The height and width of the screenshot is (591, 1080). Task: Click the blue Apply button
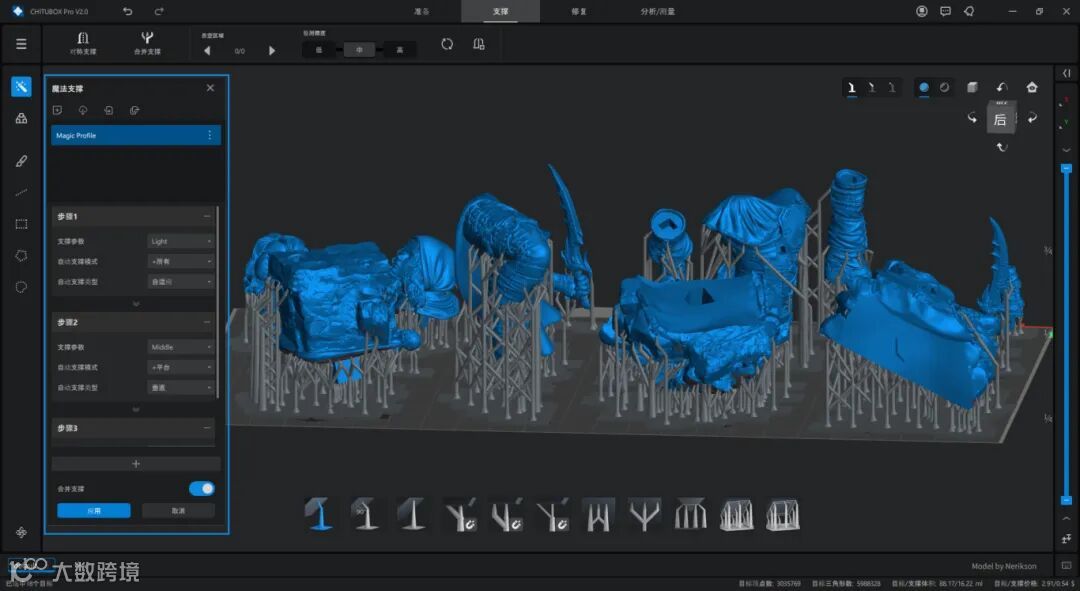click(x=93, y=511)
